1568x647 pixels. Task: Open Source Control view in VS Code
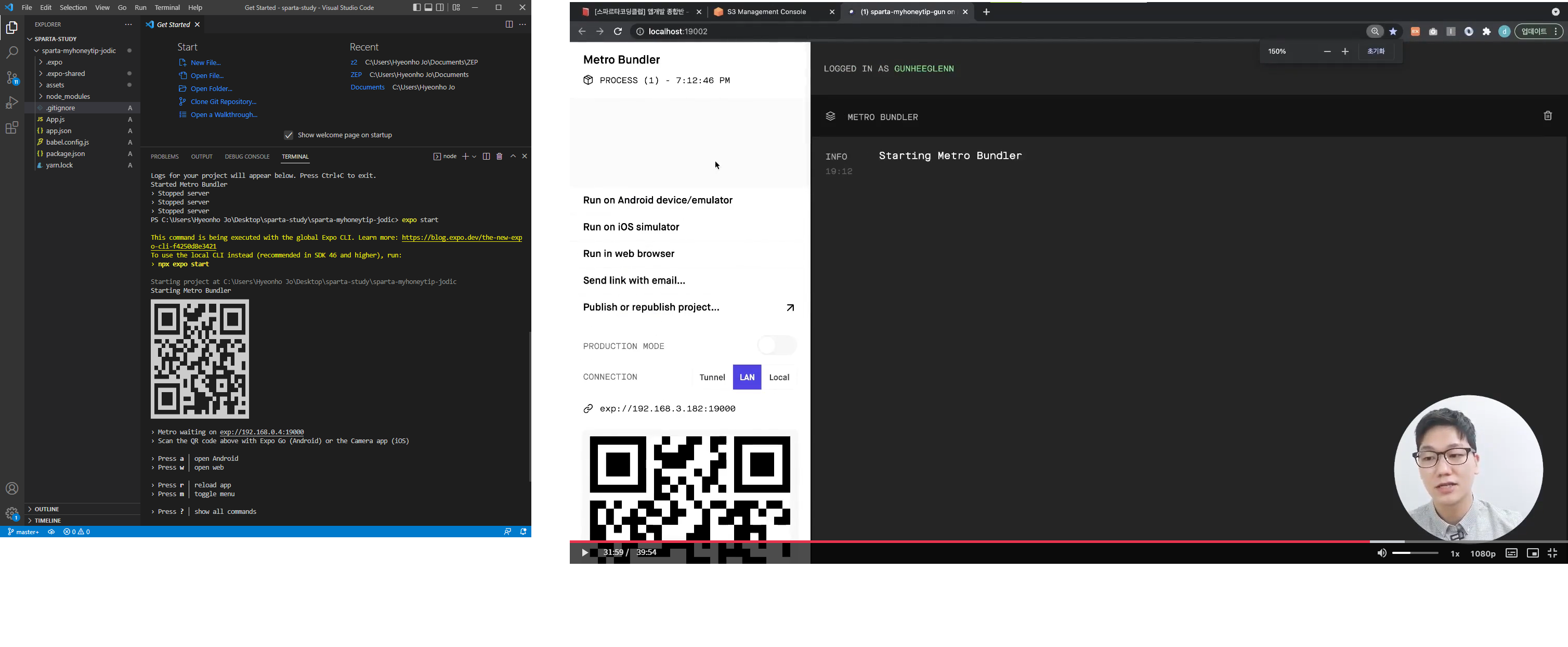tap(11, 78)
